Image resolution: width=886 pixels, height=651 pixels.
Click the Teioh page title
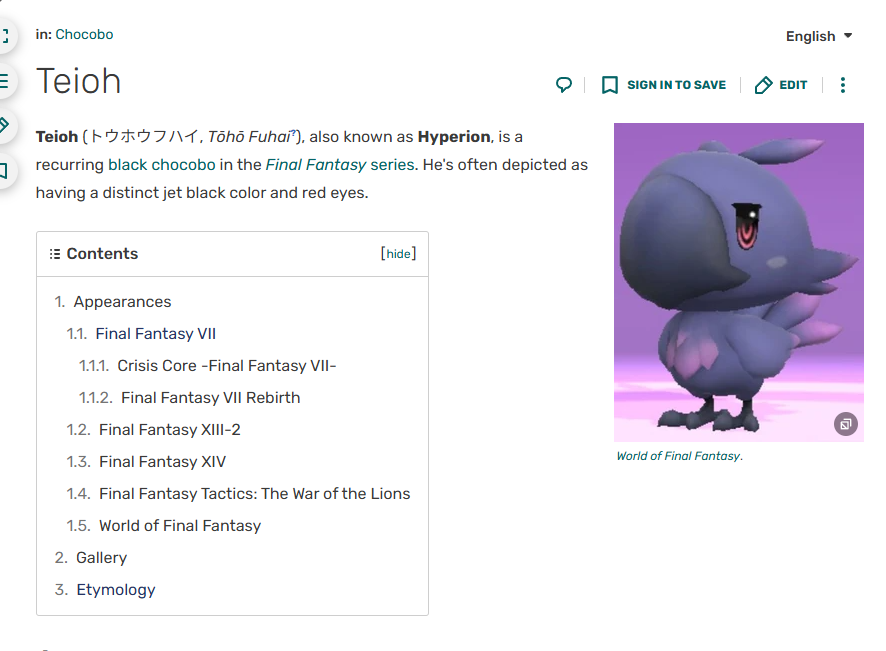pyautogui.click(x=79, y=81)
